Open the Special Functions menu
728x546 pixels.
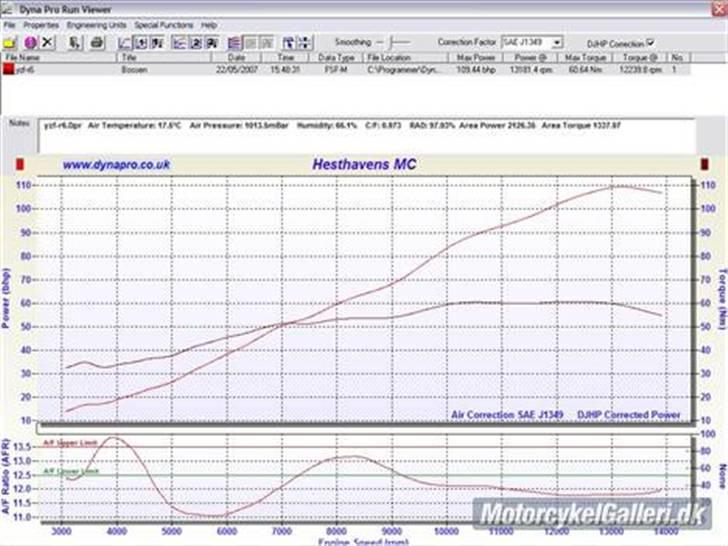(x=163, y=25)
